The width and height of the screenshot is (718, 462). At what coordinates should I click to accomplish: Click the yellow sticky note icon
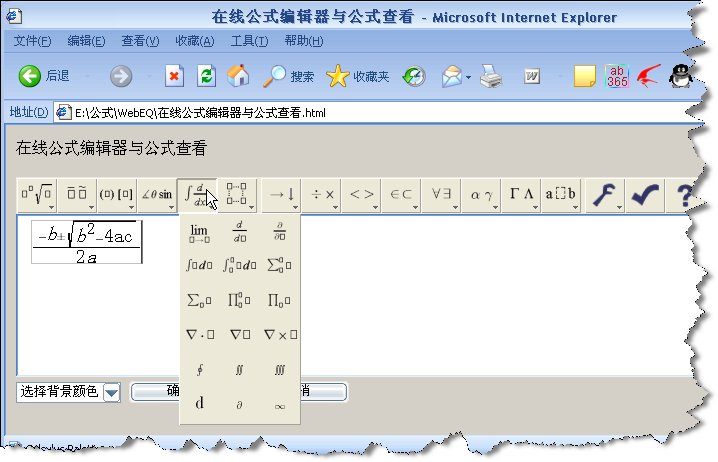click(585, 76)
